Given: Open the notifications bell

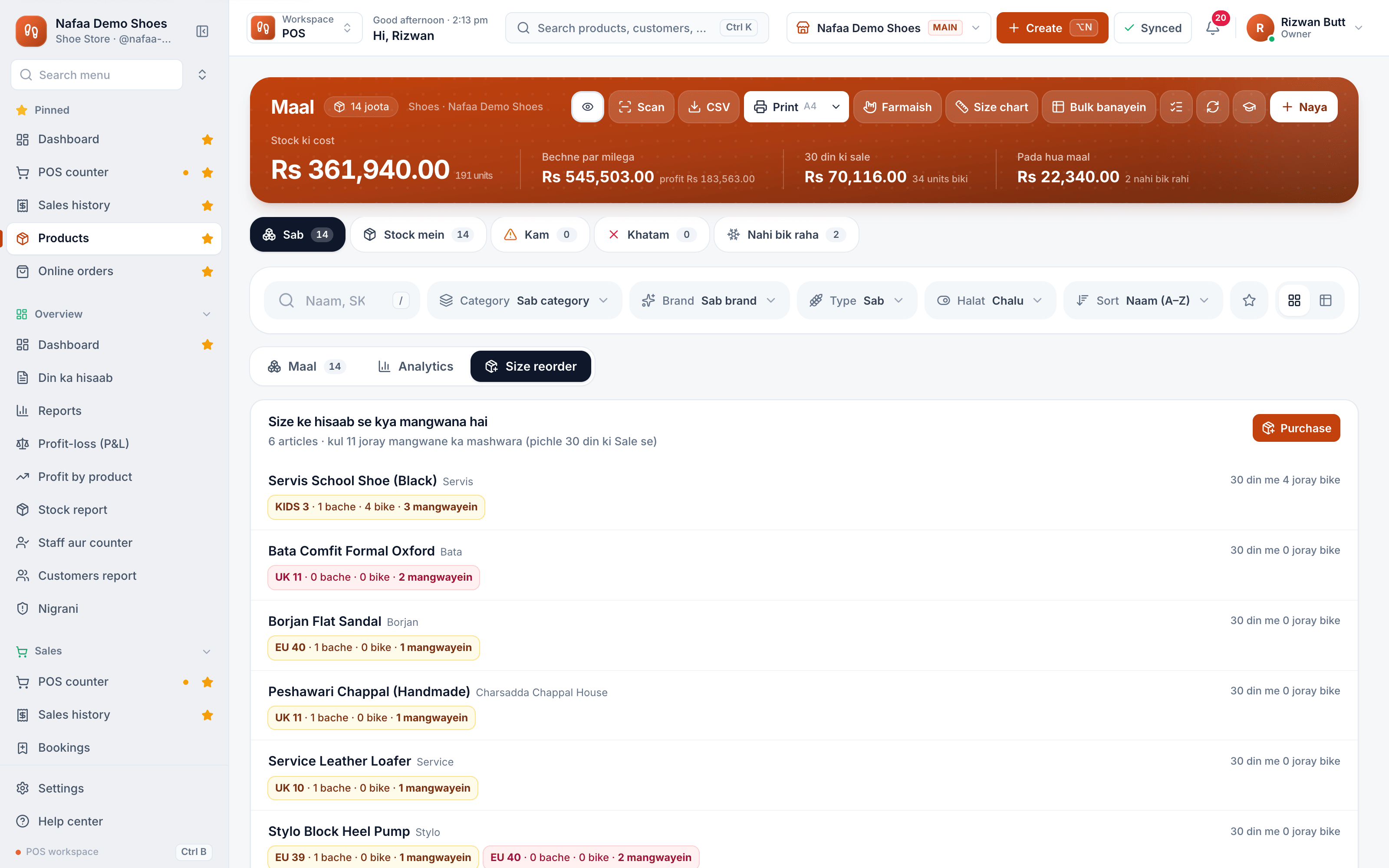Looking at the screenshot, I should pos(1212,27).
